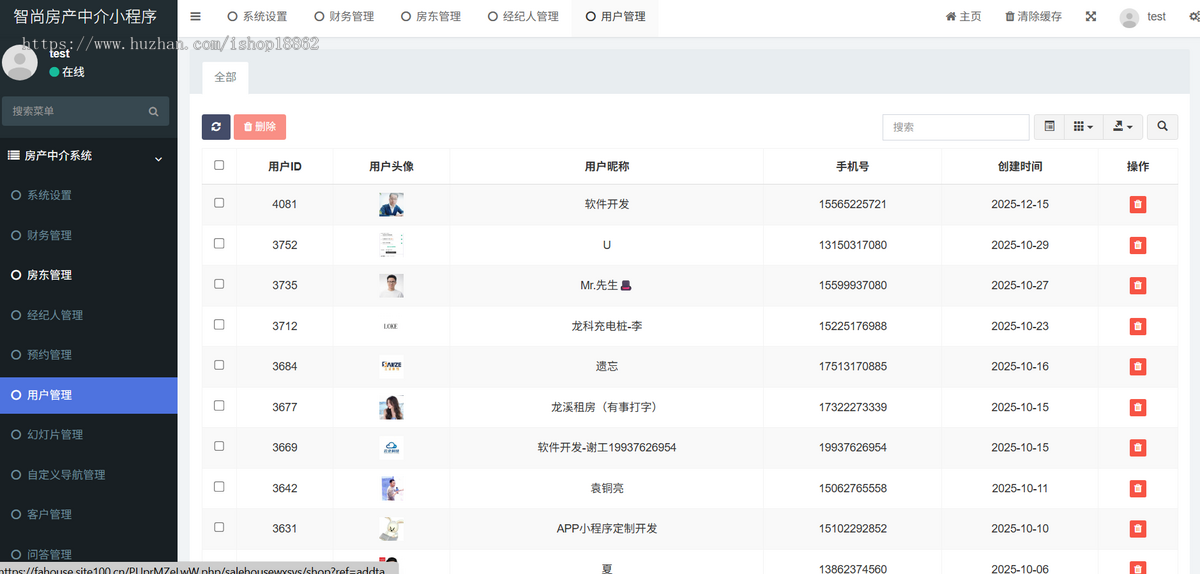Open the fullscreen toggle icon in header

click(1091, 17)
